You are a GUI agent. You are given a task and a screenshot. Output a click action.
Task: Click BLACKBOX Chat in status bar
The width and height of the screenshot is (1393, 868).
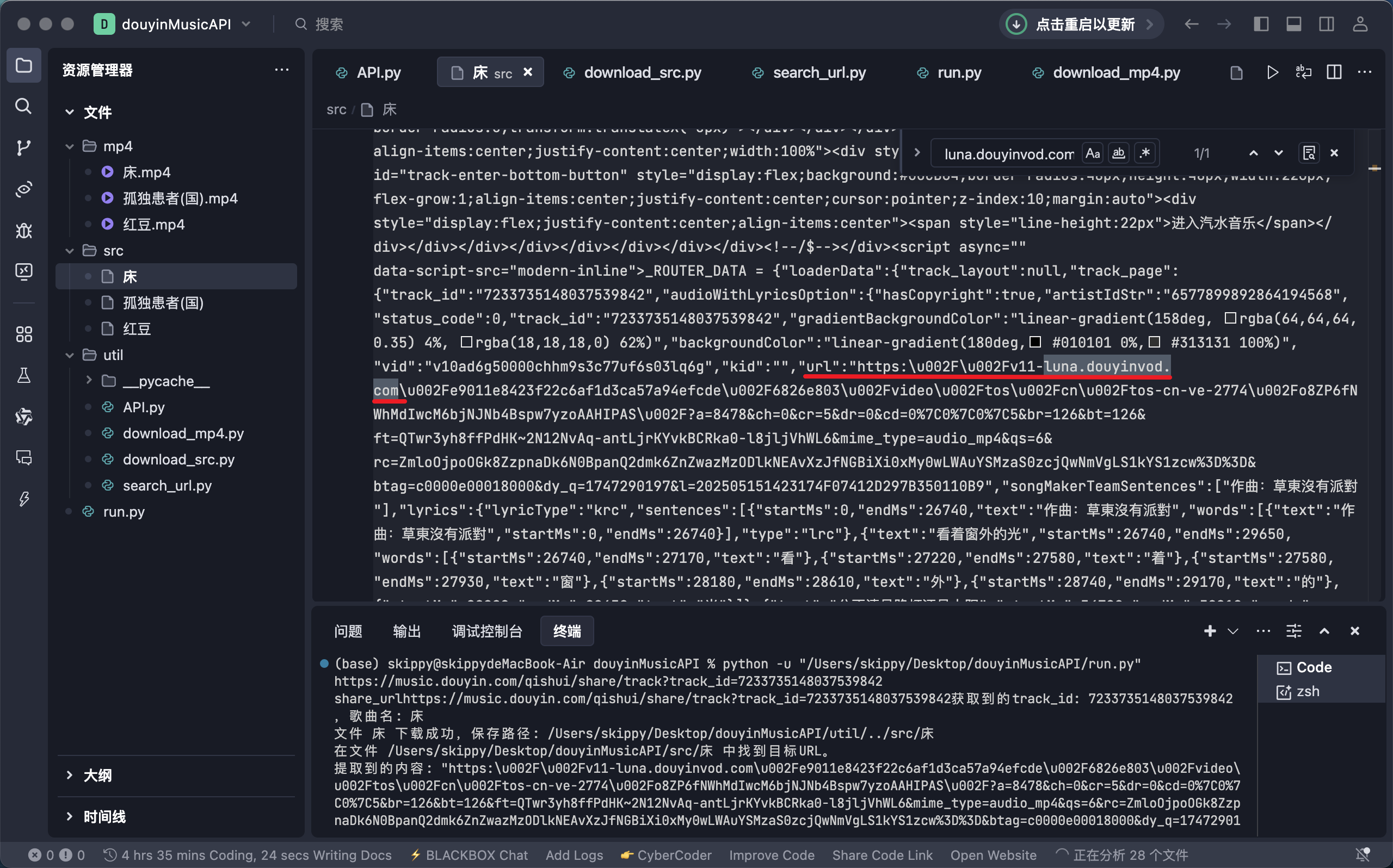469,855
